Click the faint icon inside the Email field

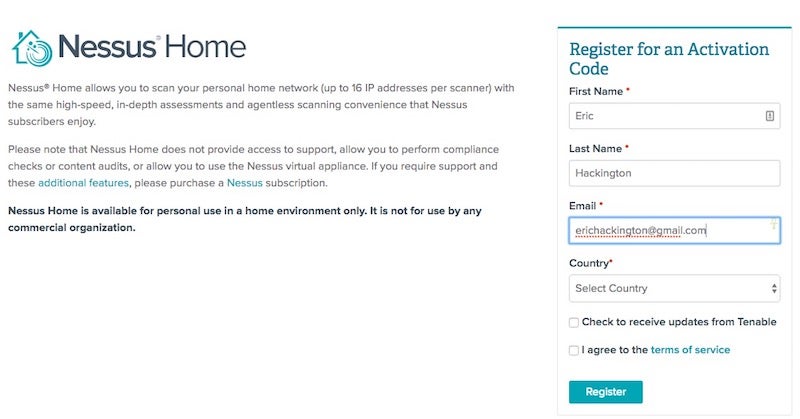pyautogui.click(x=773, y=224)
